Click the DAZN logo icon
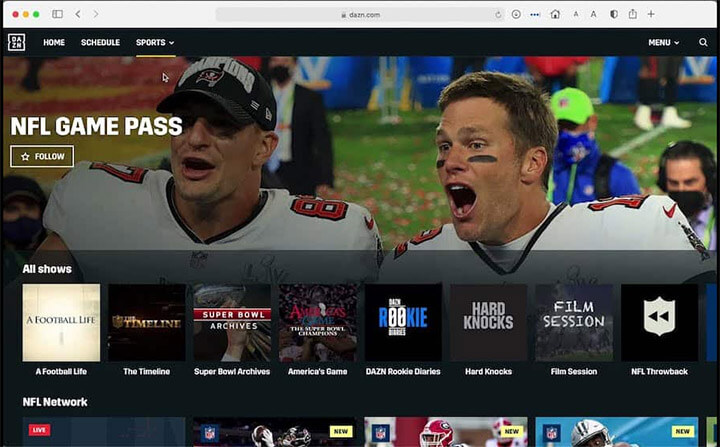Screen dimensions: 720x447 pyautogui.click(x=17, y=42)
